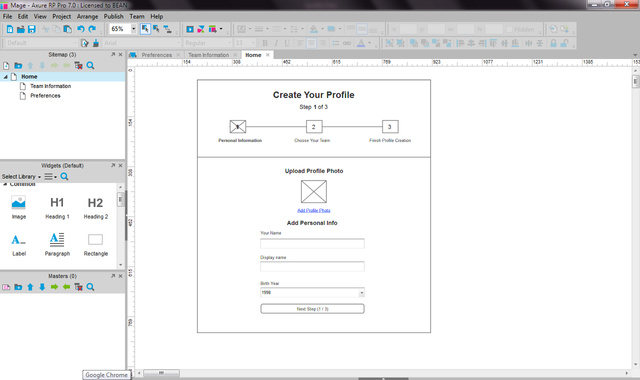Click the Add Profile Photo link

pos(313,210)
